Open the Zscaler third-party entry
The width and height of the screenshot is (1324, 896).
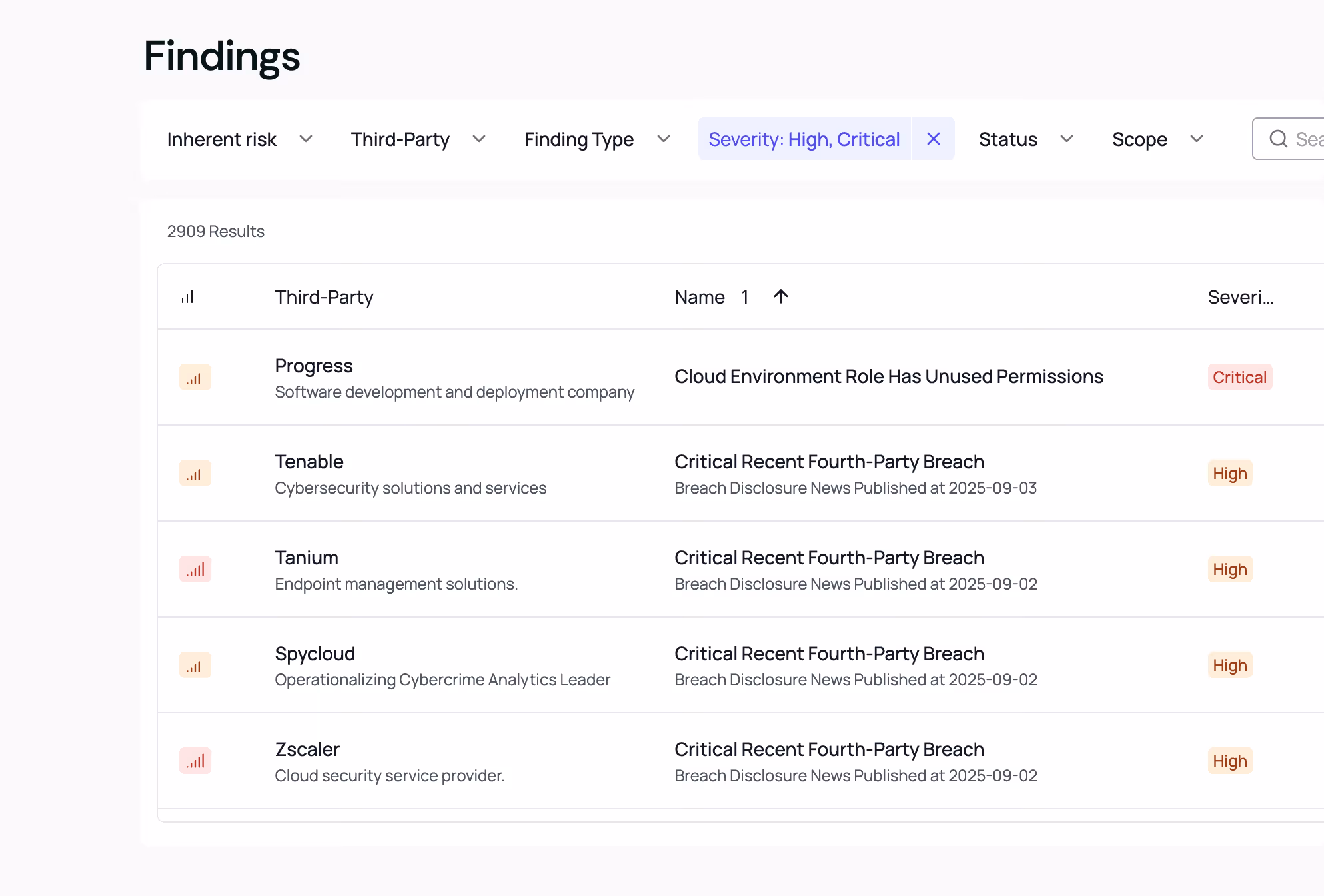(x=307, y=749)
